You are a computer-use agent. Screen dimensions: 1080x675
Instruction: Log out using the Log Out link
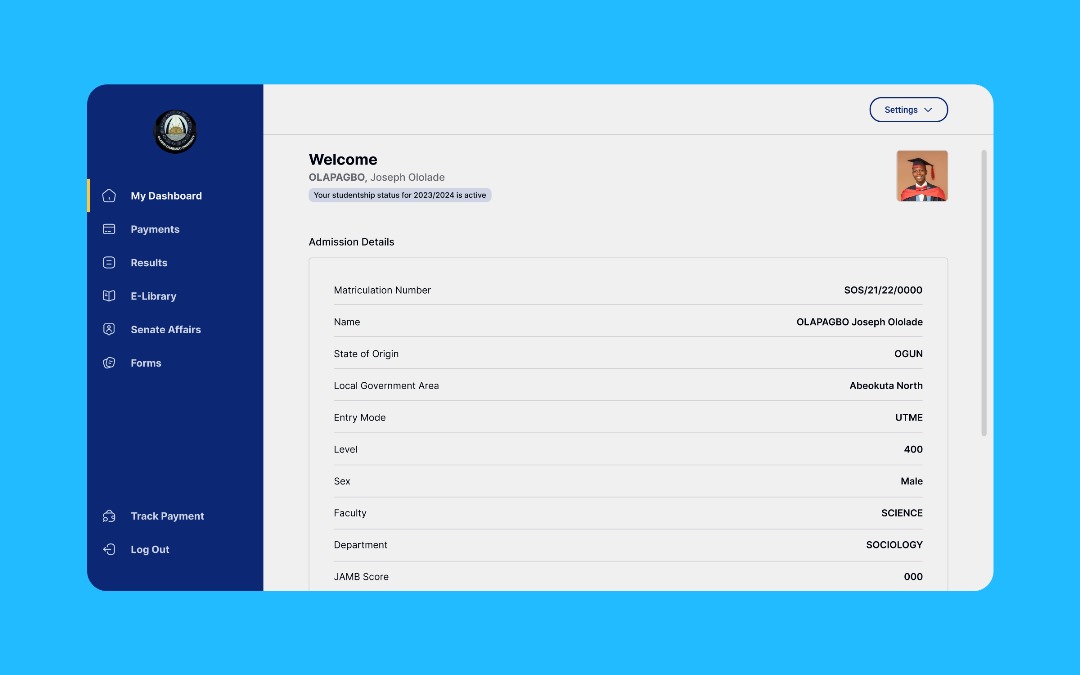pyautogui.click(x=150, y=550)
